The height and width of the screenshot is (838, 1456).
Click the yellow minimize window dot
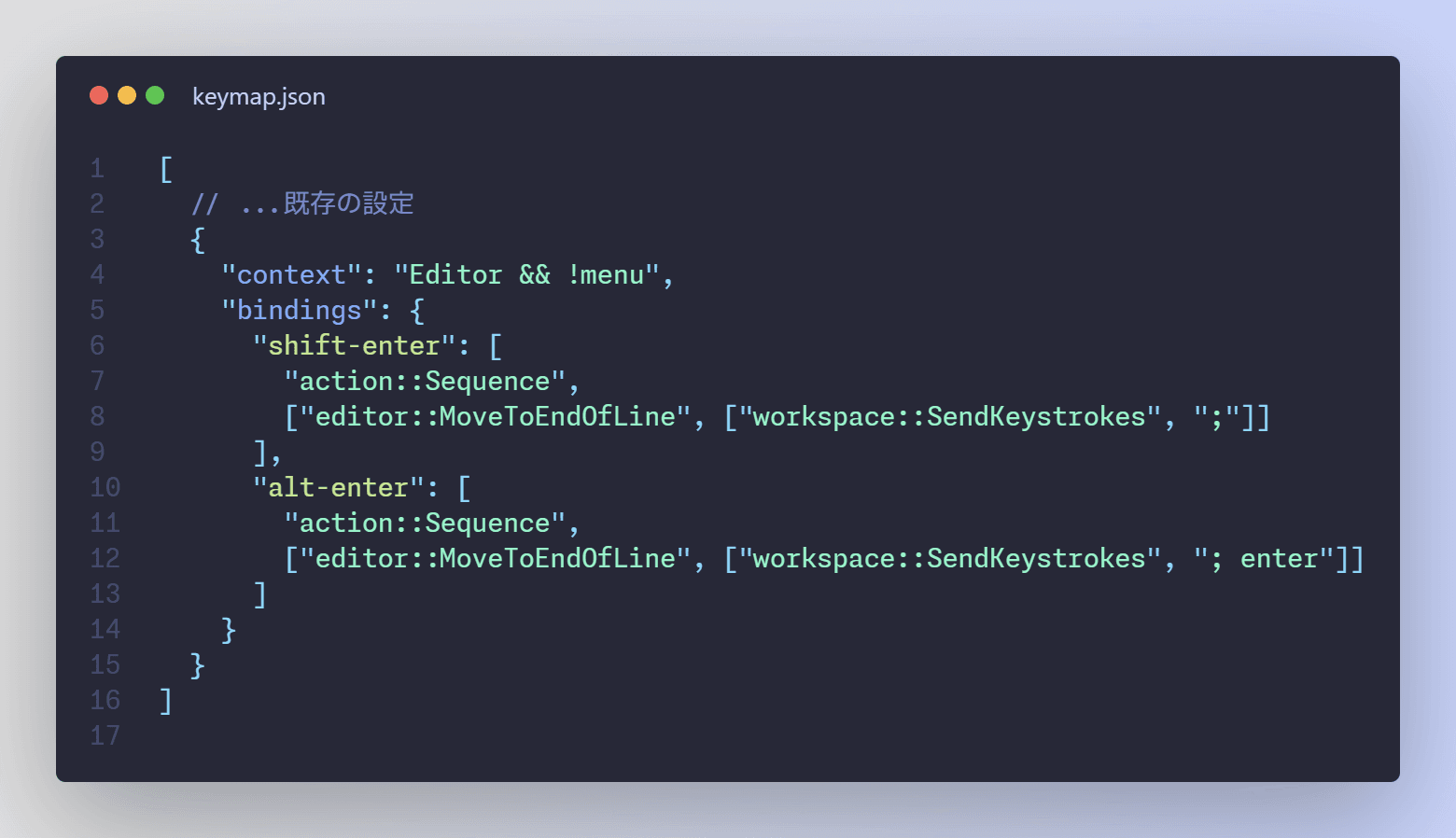[127, 95]
